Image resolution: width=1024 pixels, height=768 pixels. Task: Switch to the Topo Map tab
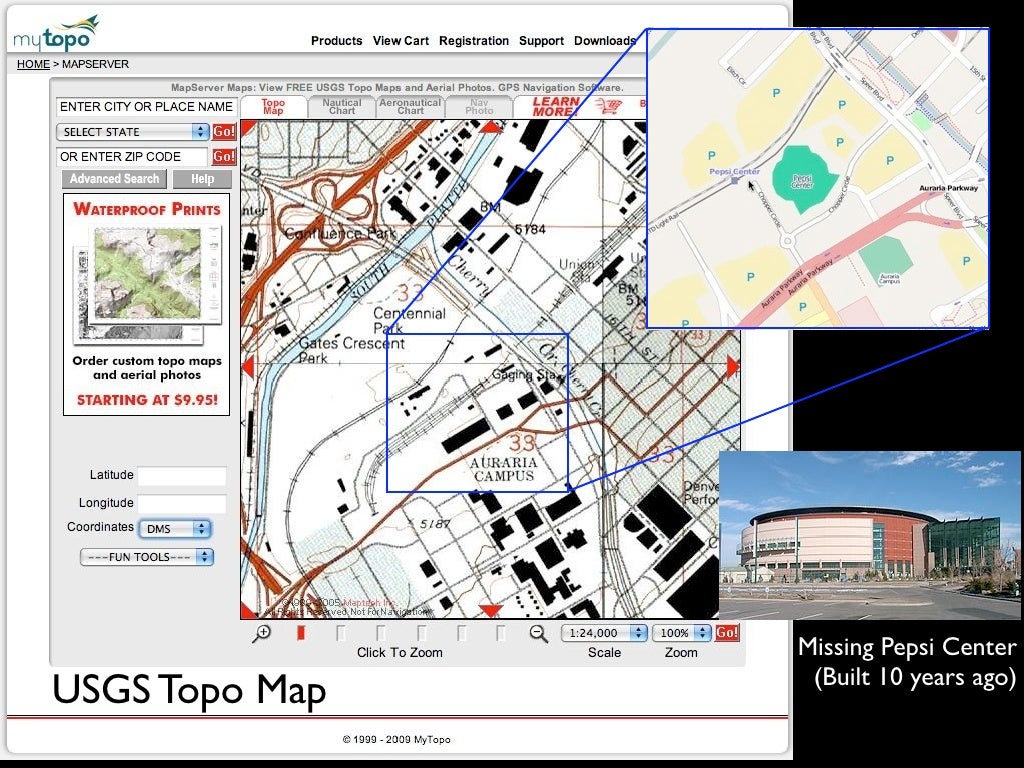(273, 106)
